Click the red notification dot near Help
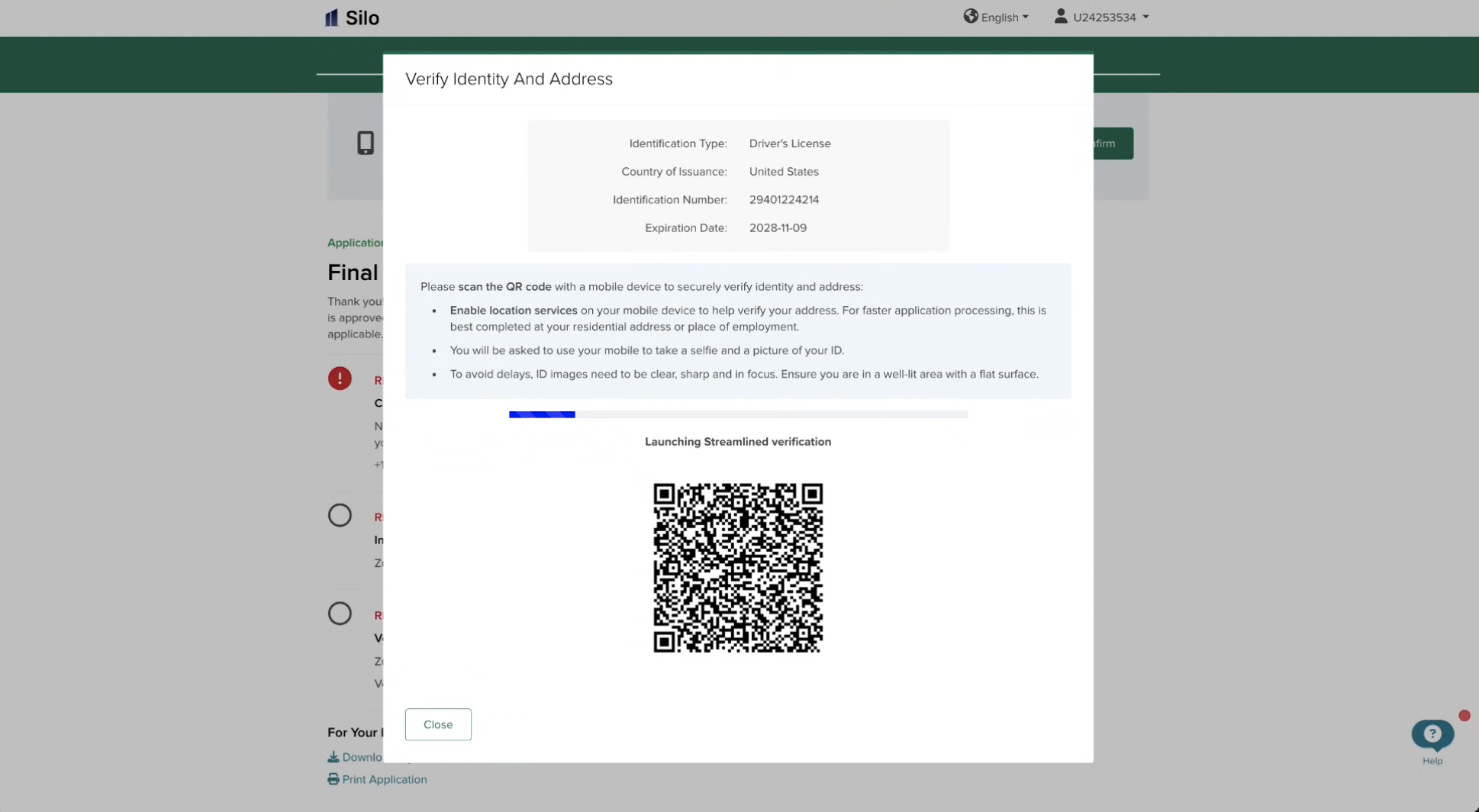The height and width of the screenshot is (812, 1479). (x=1464, y=716)
